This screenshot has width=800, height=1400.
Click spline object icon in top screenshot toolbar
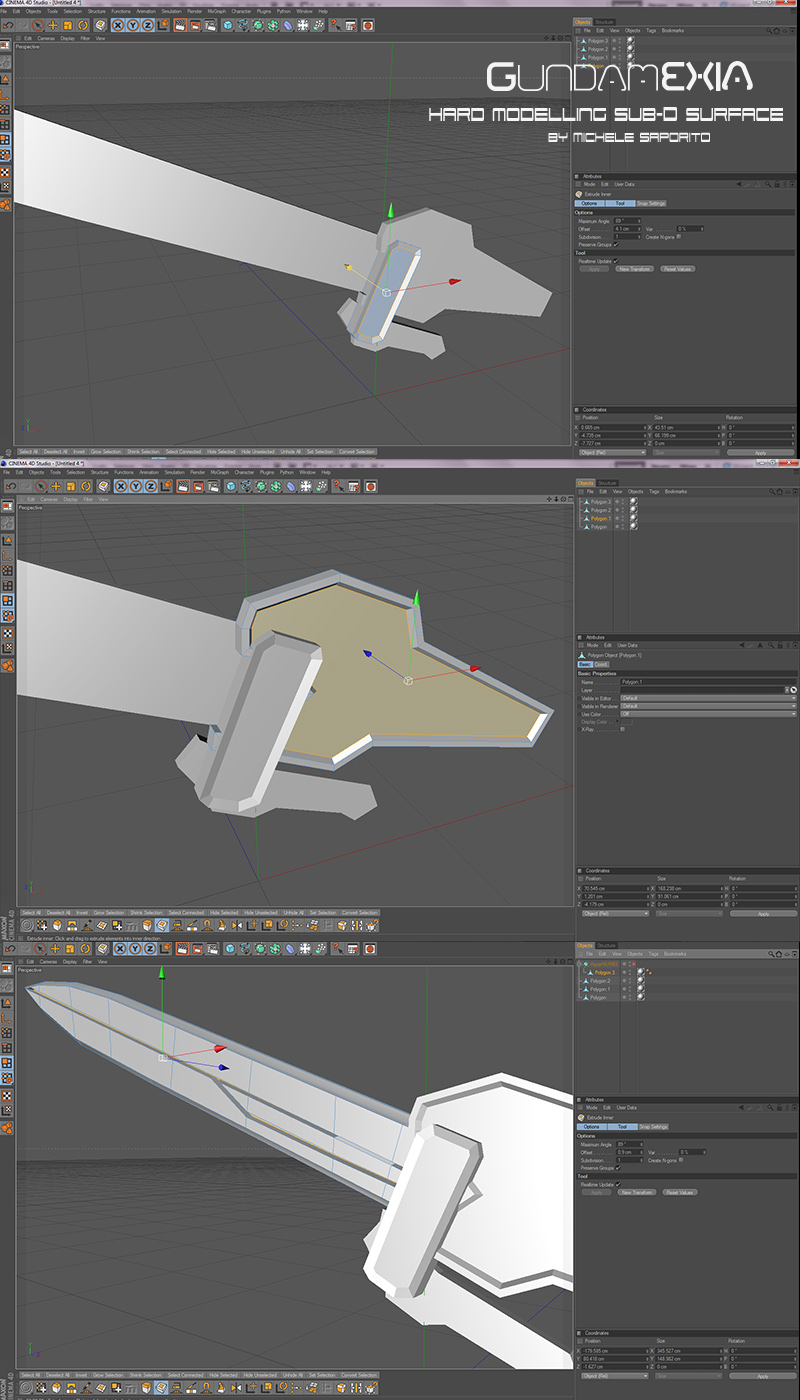(243, 24)
